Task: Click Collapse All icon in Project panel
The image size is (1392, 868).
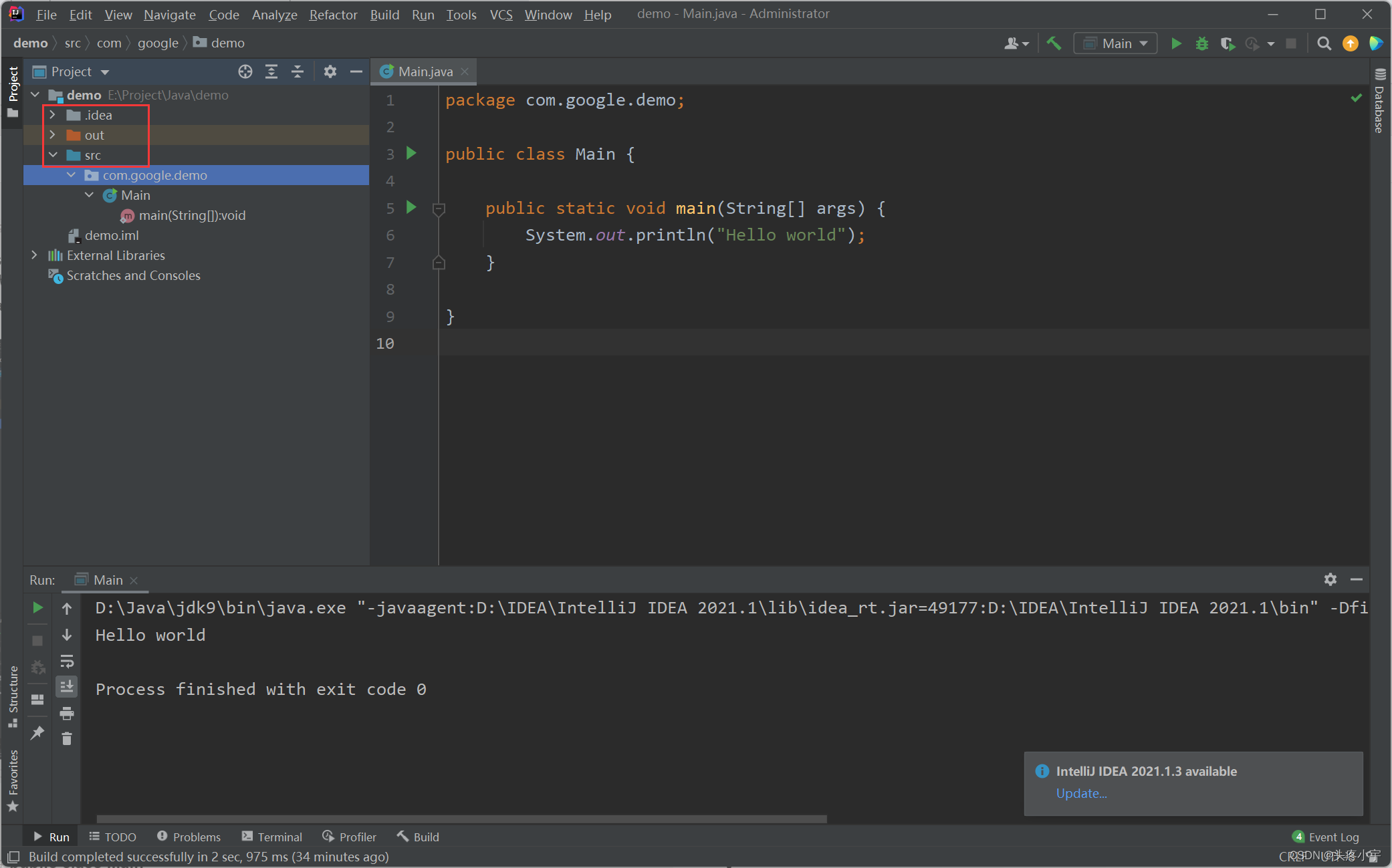Action: pyautogui.click(x=298, y=71)
